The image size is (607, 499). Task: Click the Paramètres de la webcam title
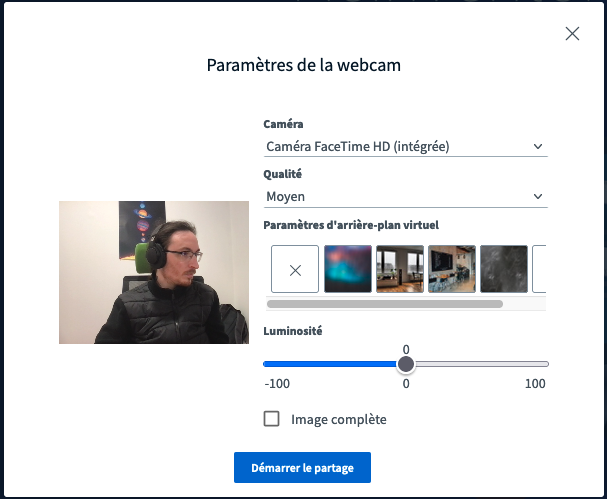pyautogui.click(x=304, y=65)
